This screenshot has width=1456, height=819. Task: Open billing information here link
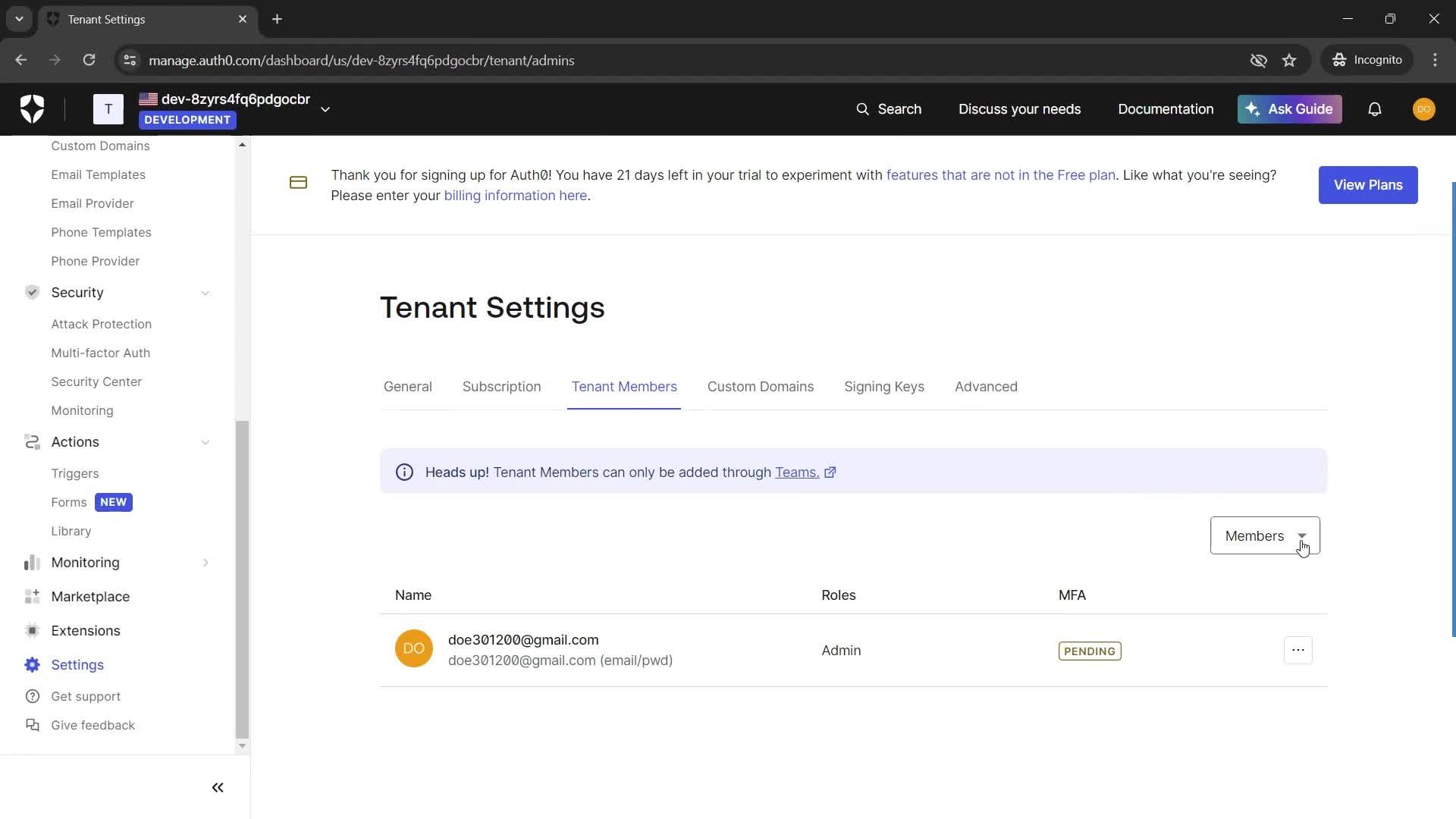pyautogui.click(x=515, y=196)
